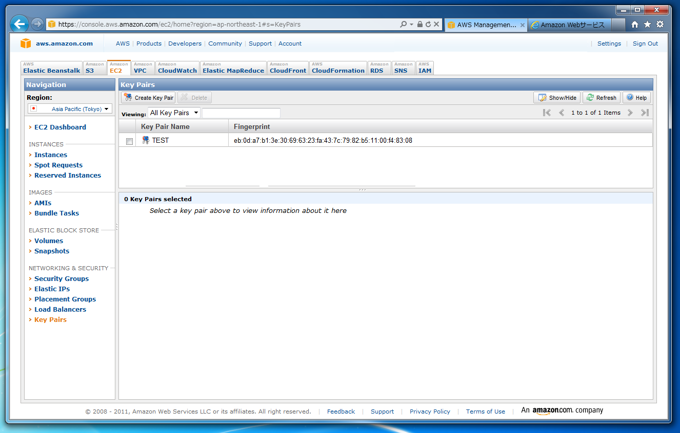The image size is (680, 433).
Task: Jump to last page of key pairs
Action: click(x=645, y=113)
